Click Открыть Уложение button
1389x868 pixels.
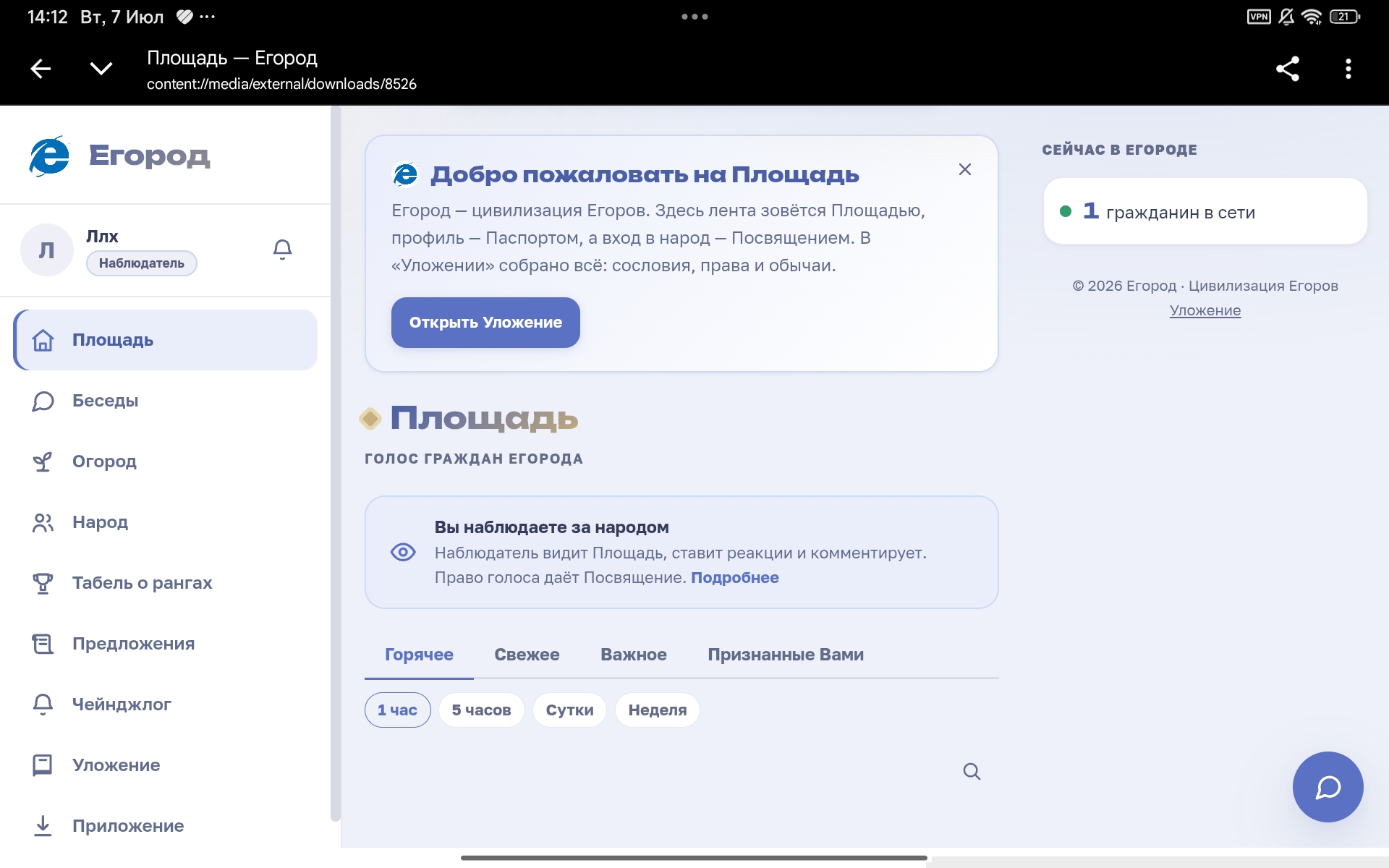(x=485, y=323)
